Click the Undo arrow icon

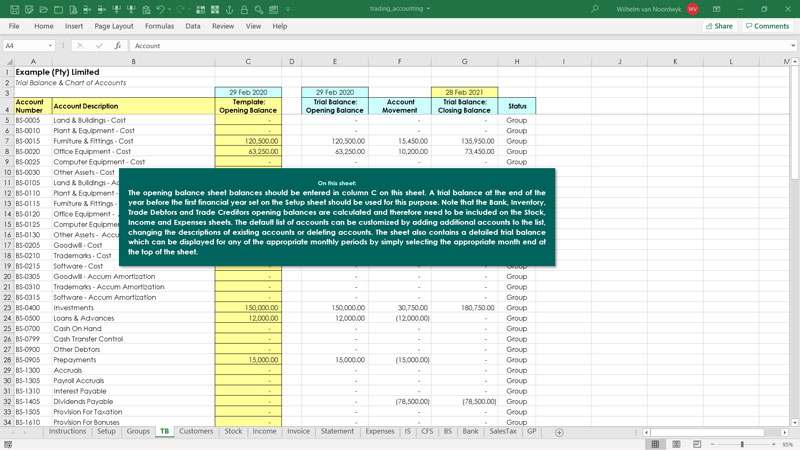160,9
